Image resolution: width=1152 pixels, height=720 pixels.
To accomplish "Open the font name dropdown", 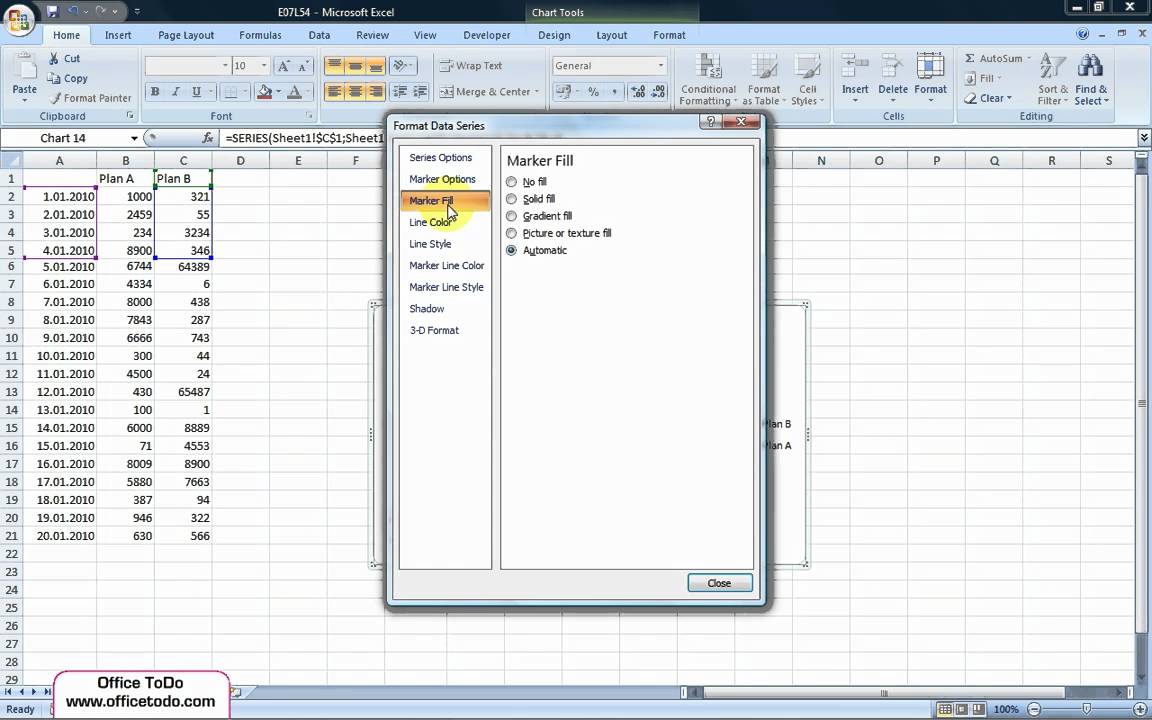I will [x=225, y=66].
